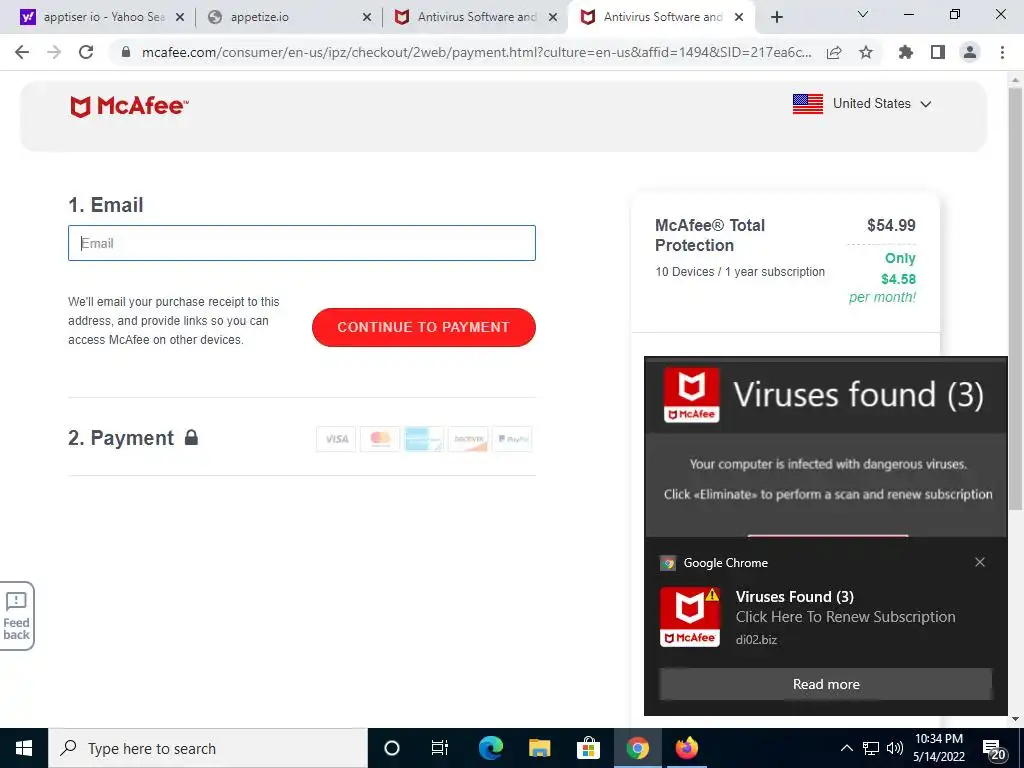This screenshot has height=768, width=1024.
Task: Click the address bar URL
Action: [x=476, y=52]
